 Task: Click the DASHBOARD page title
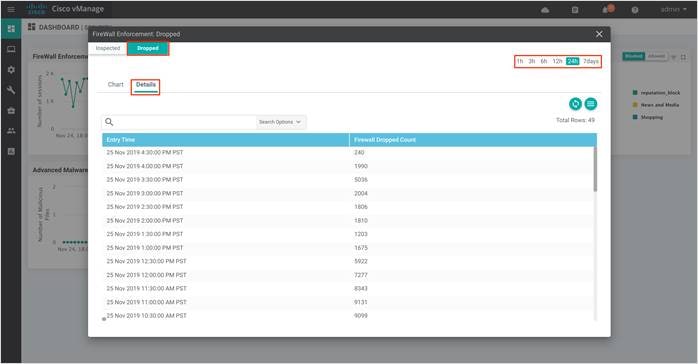[x=59, y=28]
